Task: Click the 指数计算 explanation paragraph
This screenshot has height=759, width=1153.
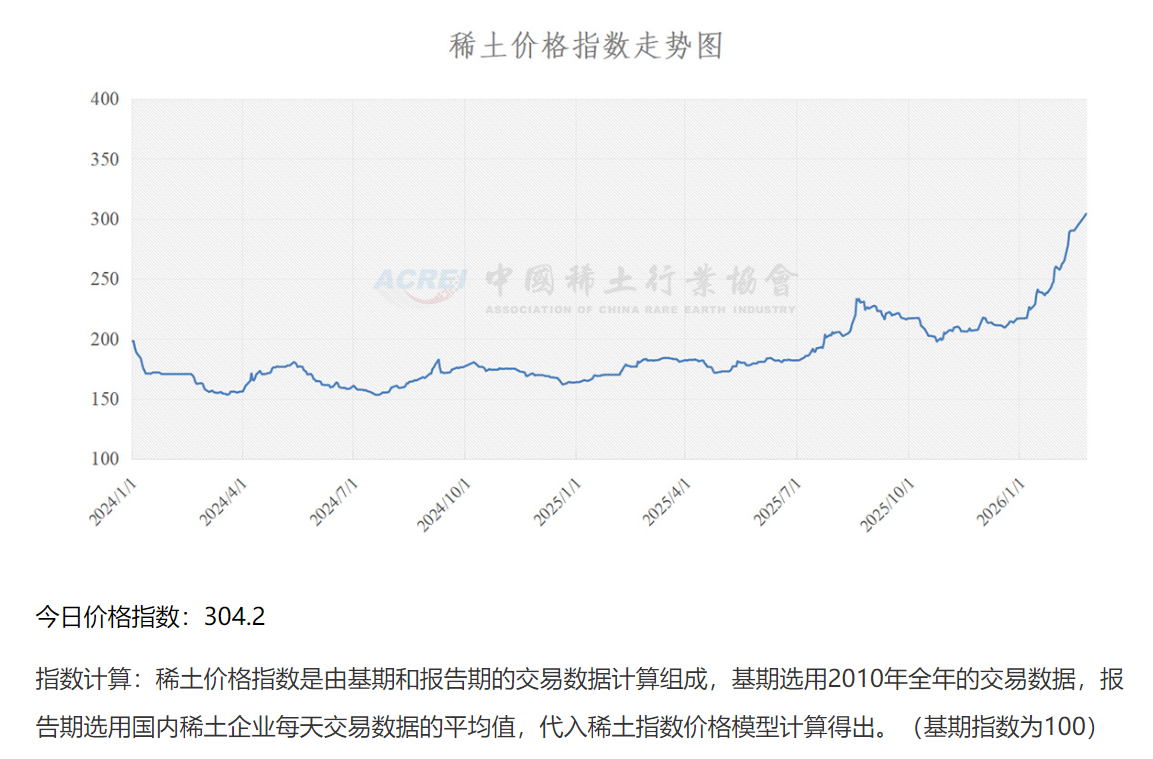Action: point(580,703)
